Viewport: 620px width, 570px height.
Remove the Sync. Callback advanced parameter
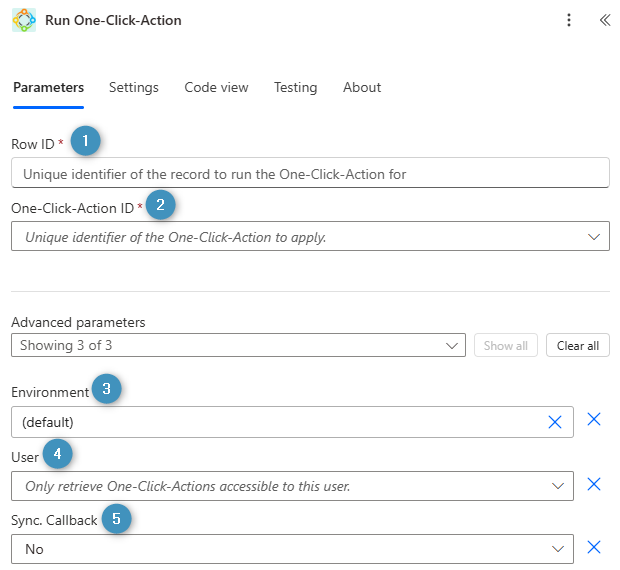593,547
